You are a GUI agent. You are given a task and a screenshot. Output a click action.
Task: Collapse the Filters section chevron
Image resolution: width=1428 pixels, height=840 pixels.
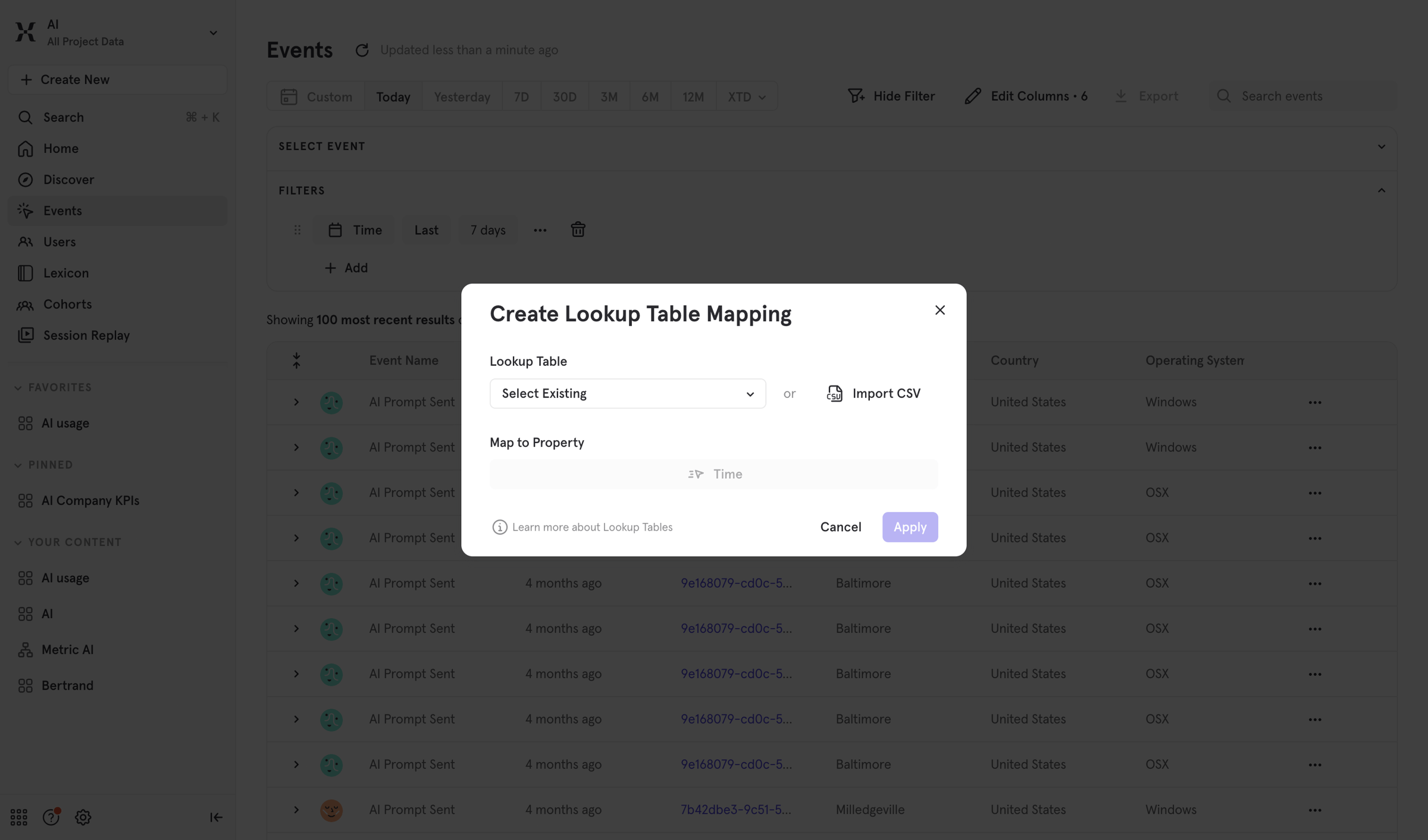pos(1382,190)
